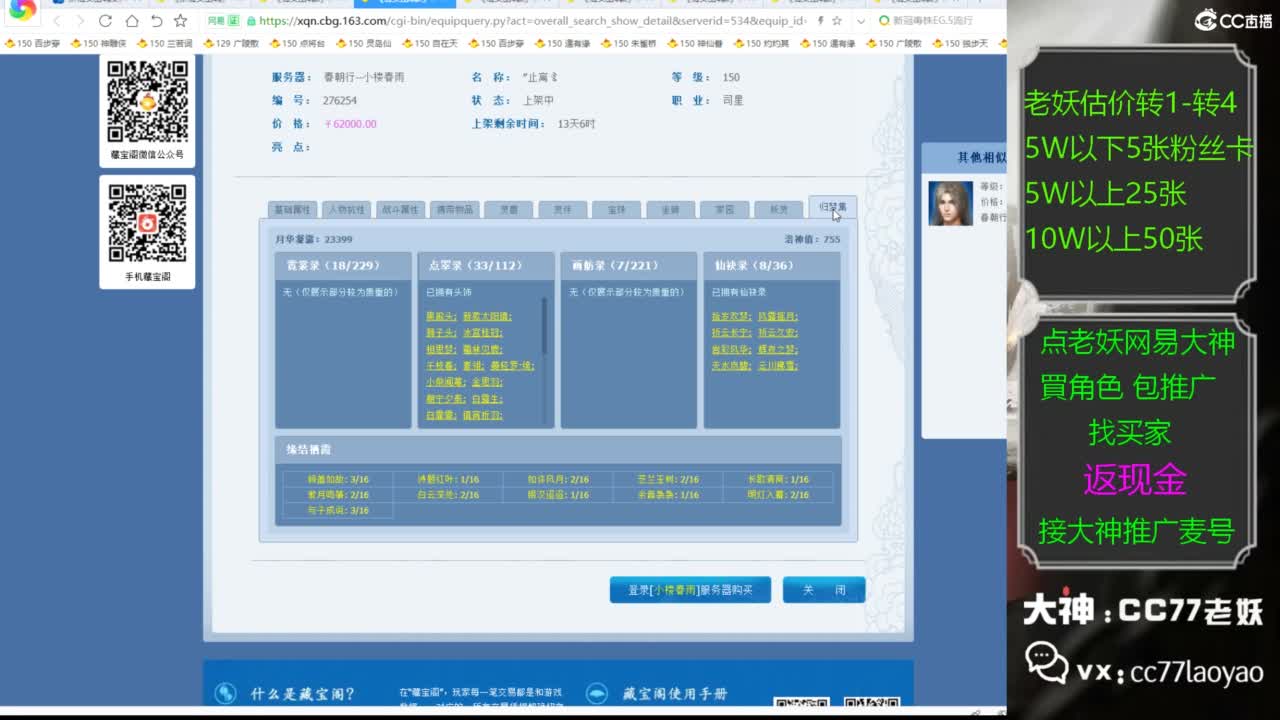Expand the address bar dropdown arrow
Viewport: 1280px width, 720px height.
[861, 21]
